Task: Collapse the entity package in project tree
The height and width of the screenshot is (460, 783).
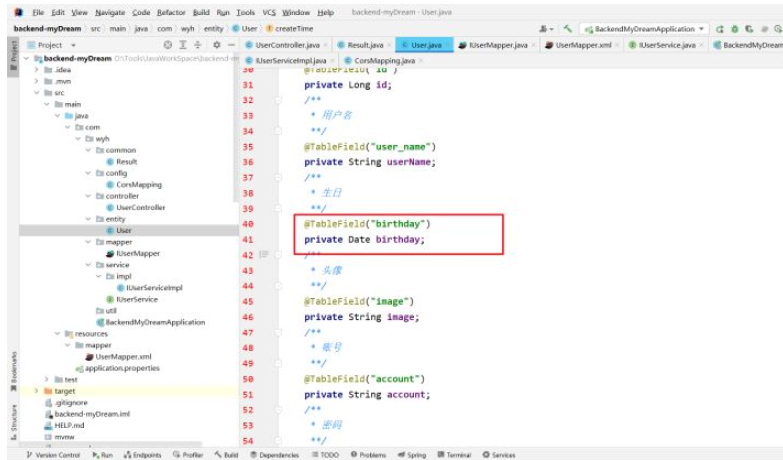Action: click(x=86, y=218)
